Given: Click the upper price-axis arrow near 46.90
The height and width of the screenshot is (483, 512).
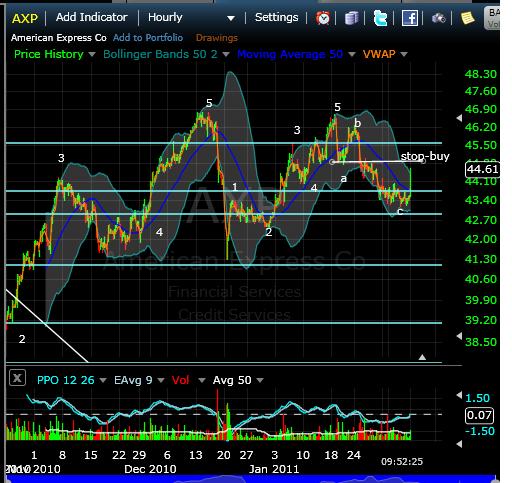Looking at the screenshot, I should click(x=459, y=118).
